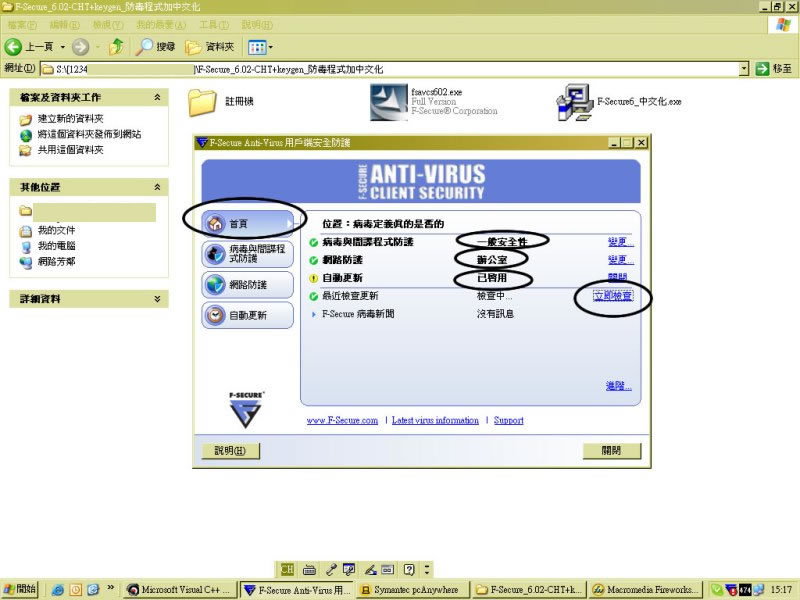
Task: Open 病毒與間諜程式防護 section in sidebar
Action: tap(248, 254)
